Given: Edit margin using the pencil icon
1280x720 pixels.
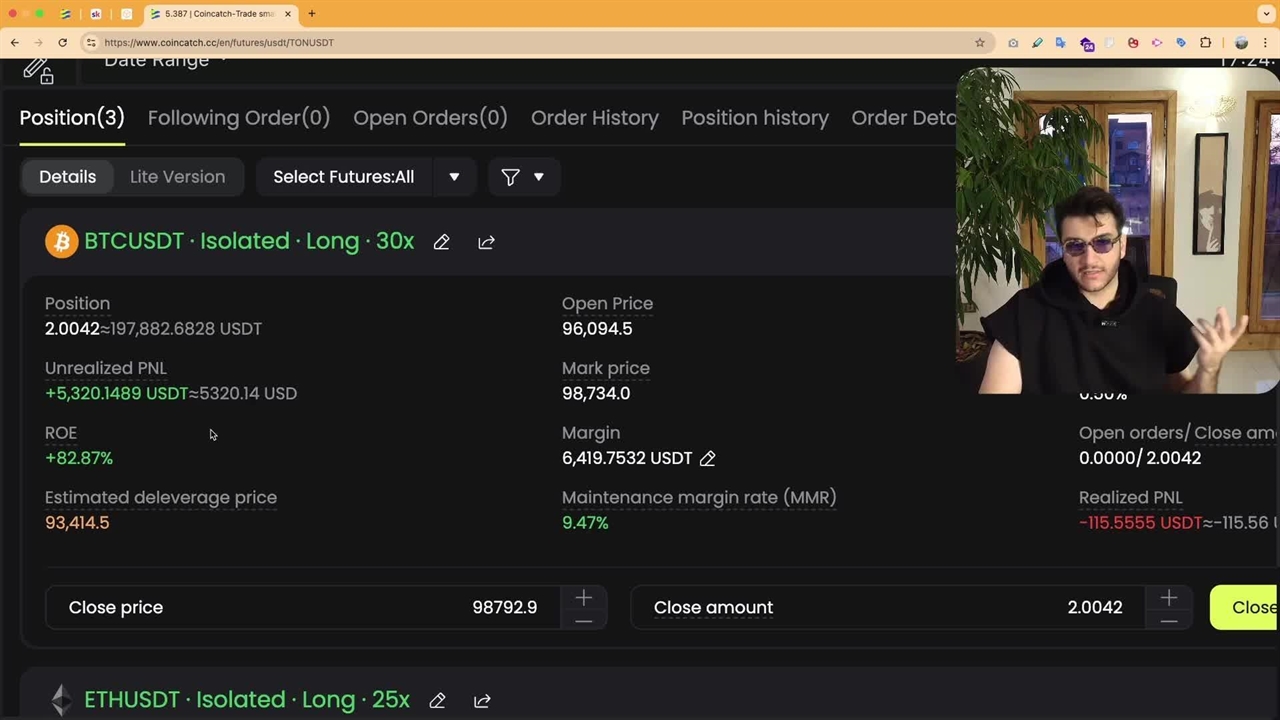Looking at the screenshot, I should (707, 458).
